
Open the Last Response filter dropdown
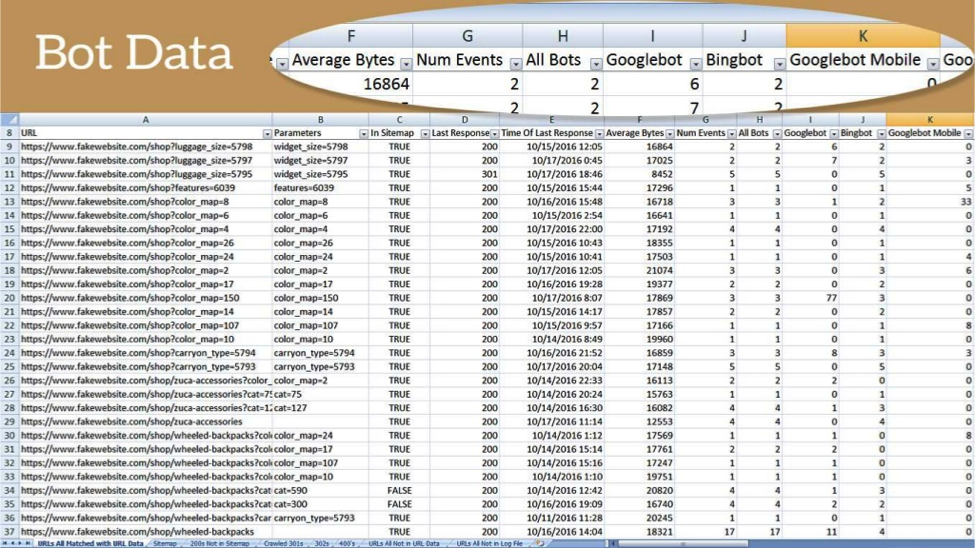(x=494, y=134)
